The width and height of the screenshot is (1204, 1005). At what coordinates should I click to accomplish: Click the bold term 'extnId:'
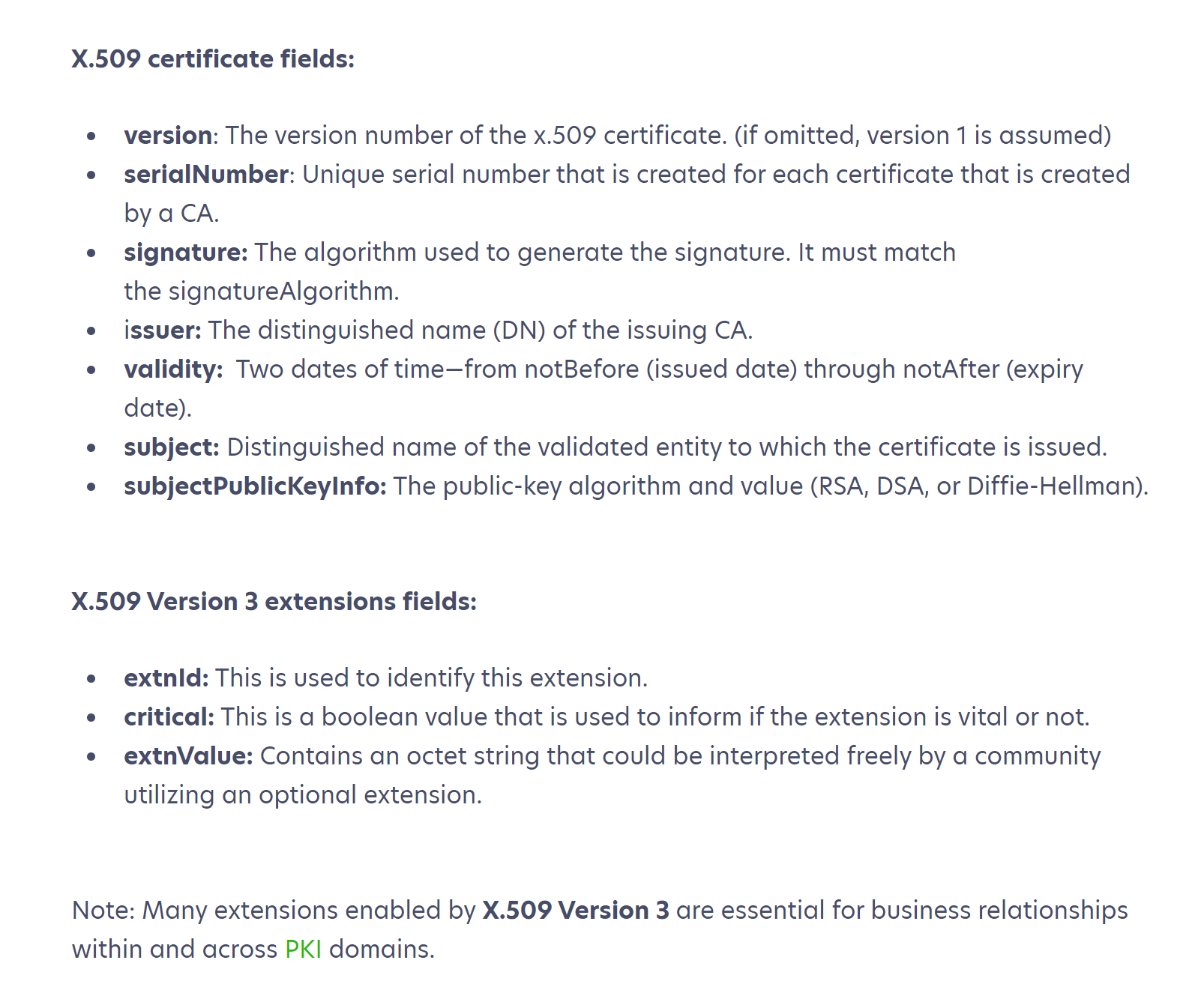pyautogui.click(x=166, y=677)
